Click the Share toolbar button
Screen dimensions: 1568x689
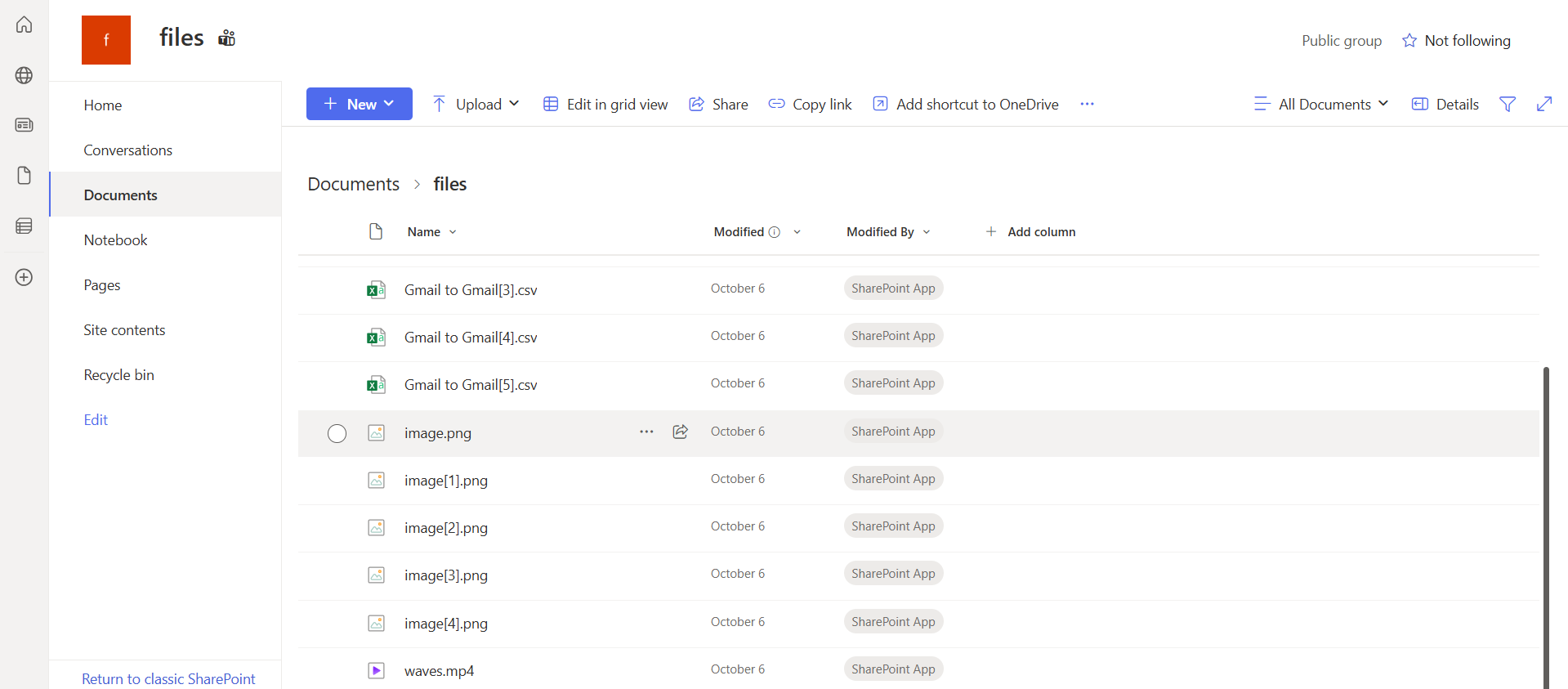(718, 104)
